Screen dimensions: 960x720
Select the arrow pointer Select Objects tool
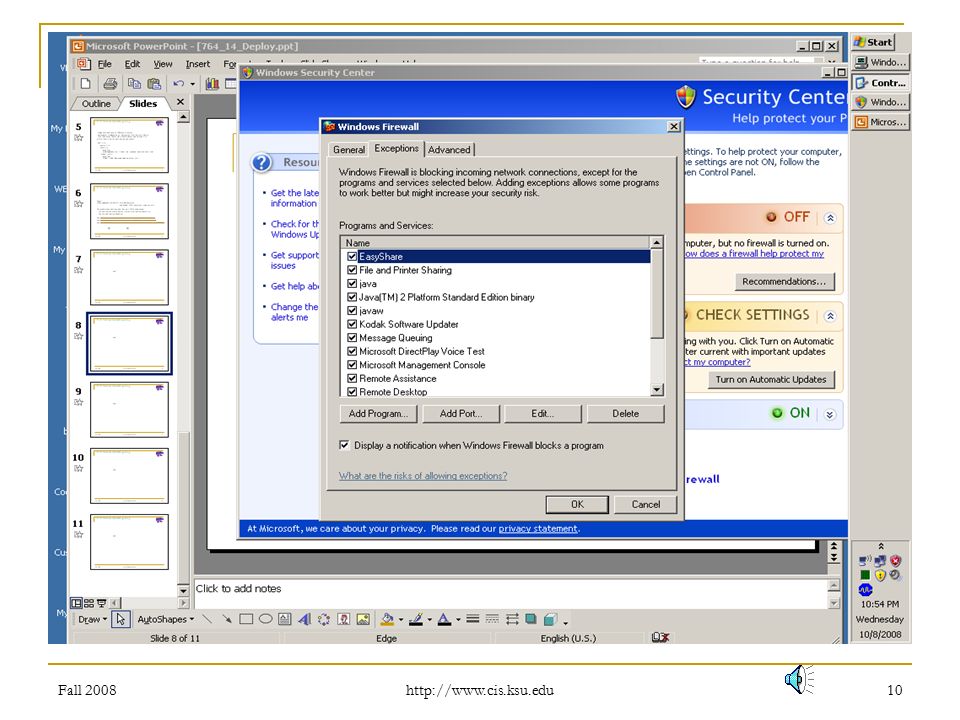121,619
